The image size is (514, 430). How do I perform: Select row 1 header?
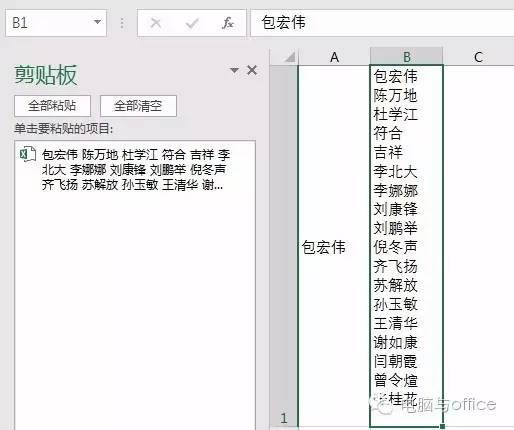(284, 246)
